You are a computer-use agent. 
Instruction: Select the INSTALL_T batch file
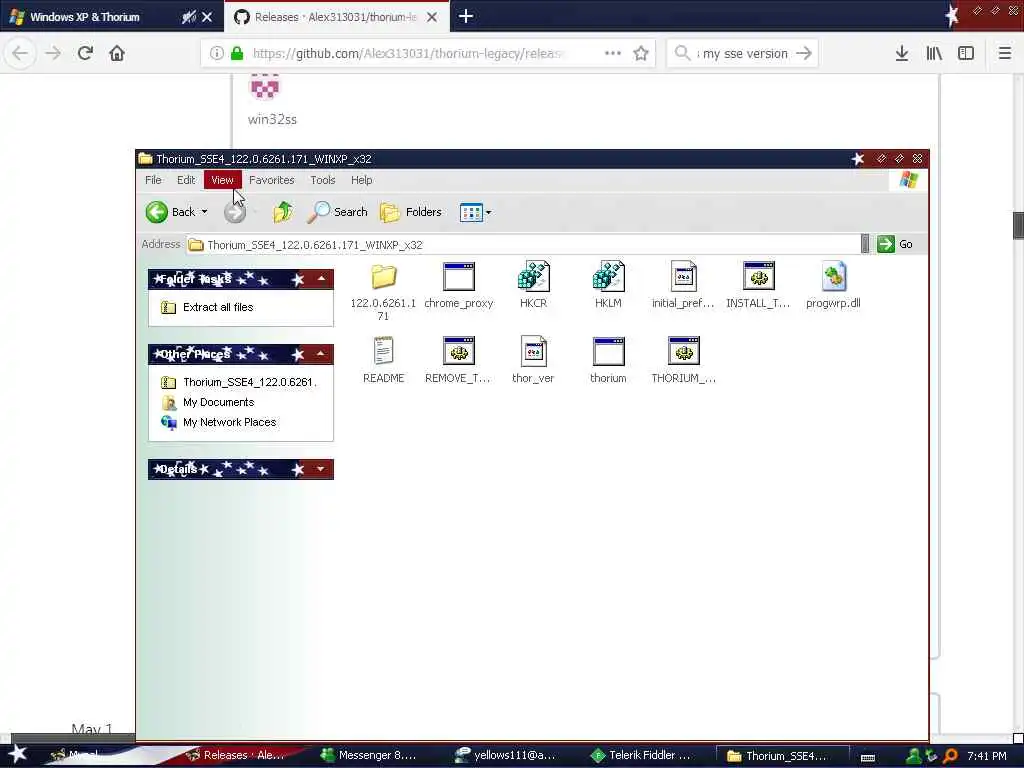point(758,276)
